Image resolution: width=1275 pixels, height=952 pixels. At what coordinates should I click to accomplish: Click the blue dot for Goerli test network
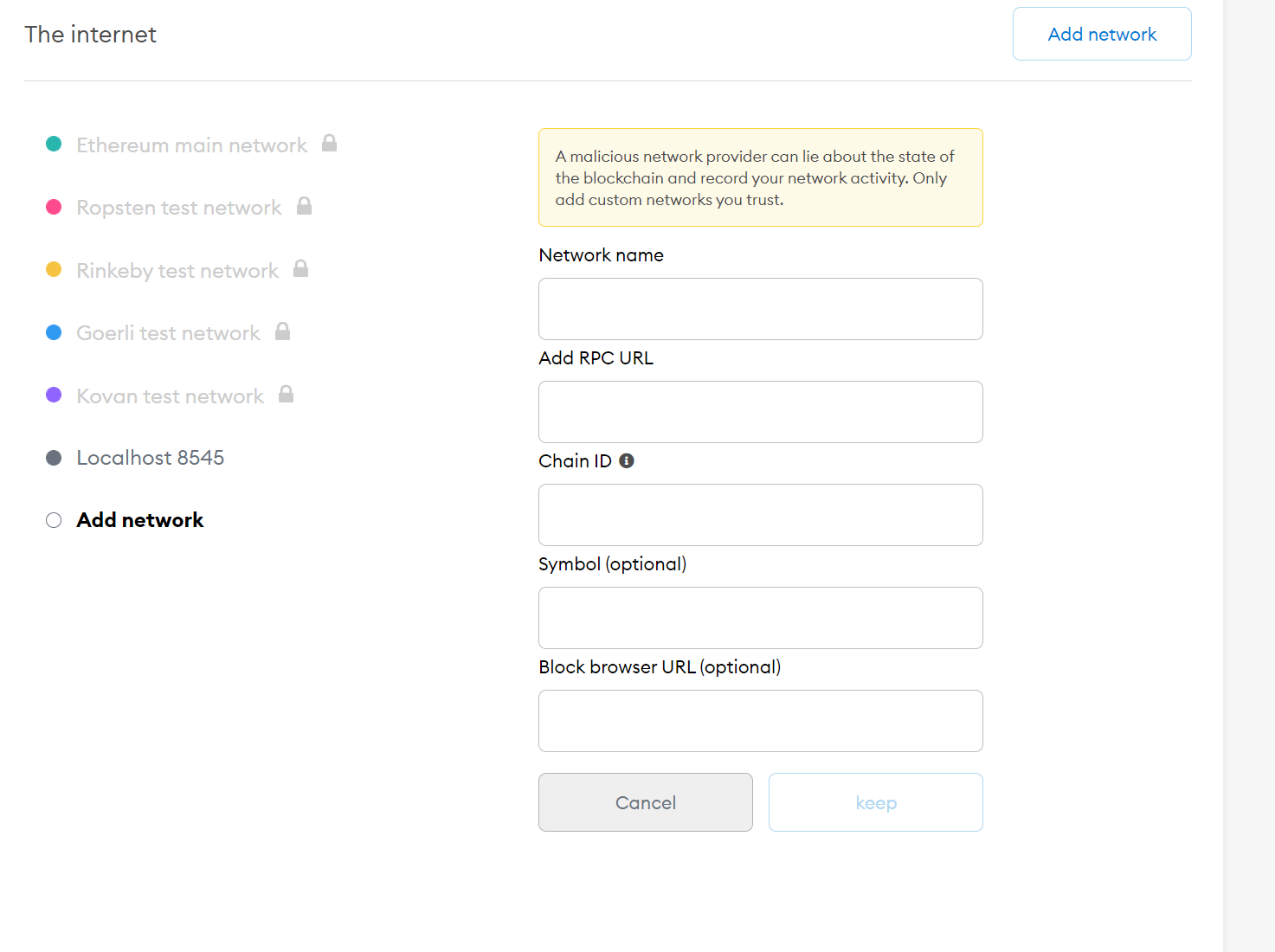pyautogui.click(x=54, y=332)
